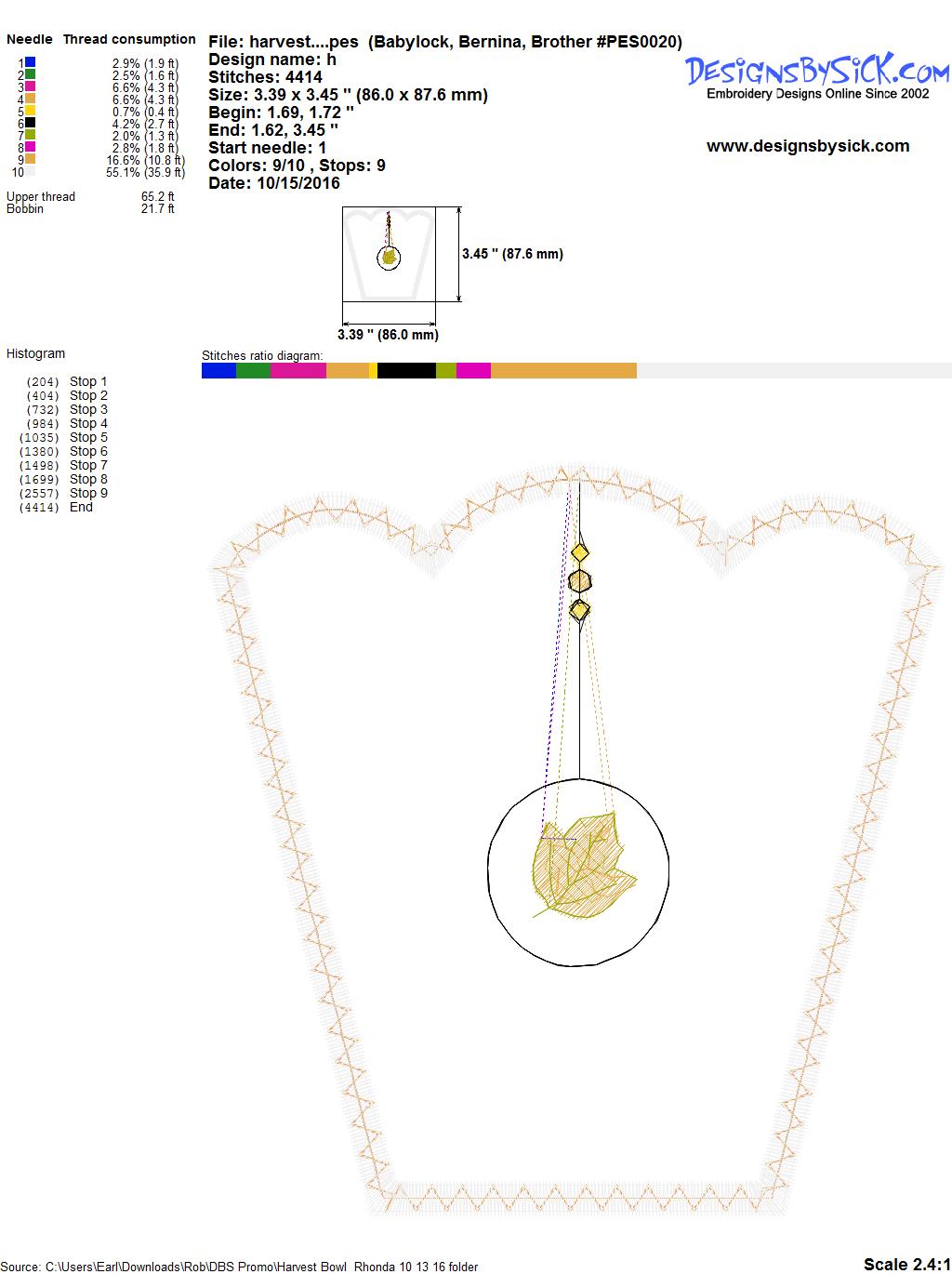This screenshot has width=952, height=1274.
Task: Open the www.designsbysick.com website link
Action: (x=807, y=146)
